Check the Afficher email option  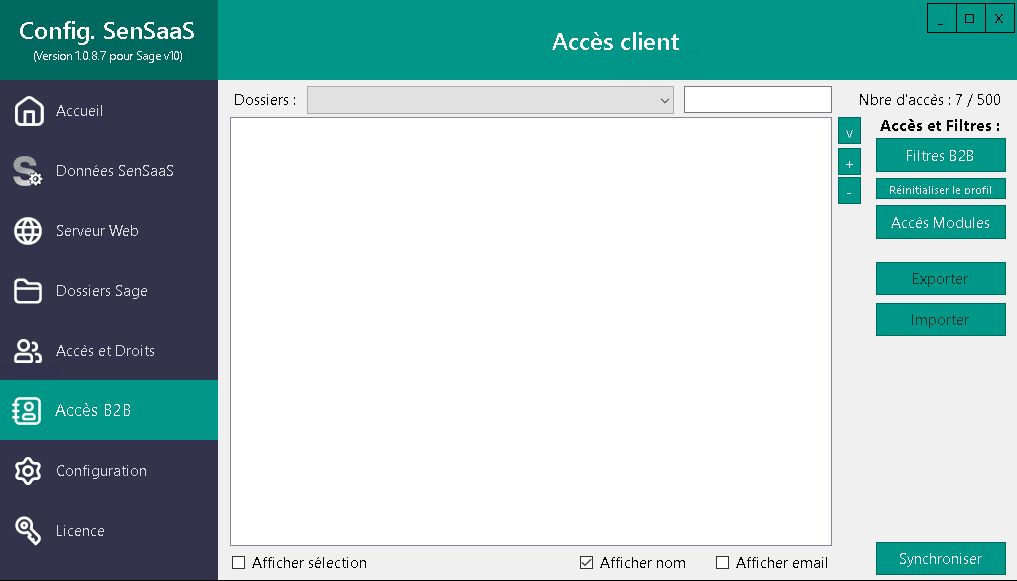pyautogui.click(x=721, y=563)
